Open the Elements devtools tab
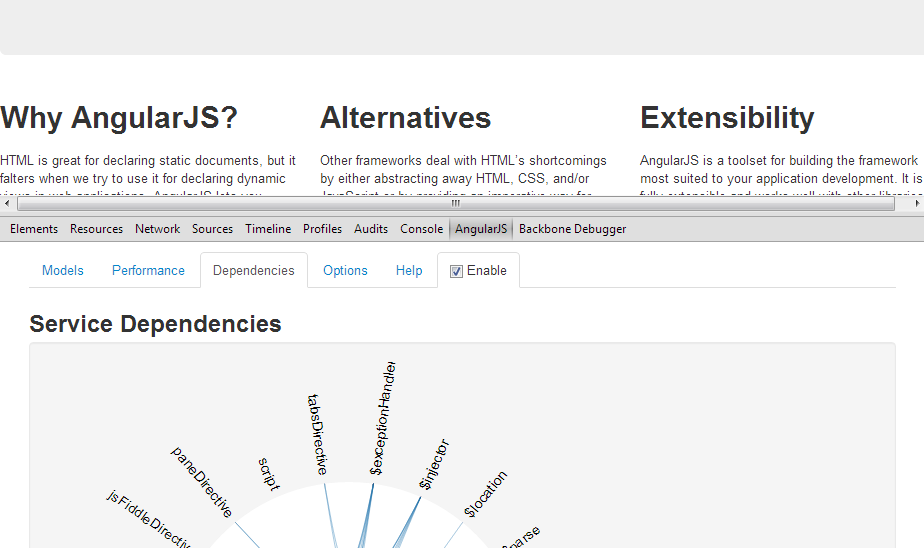This screenshot has width=924, height=548. [x=34, y=229]
